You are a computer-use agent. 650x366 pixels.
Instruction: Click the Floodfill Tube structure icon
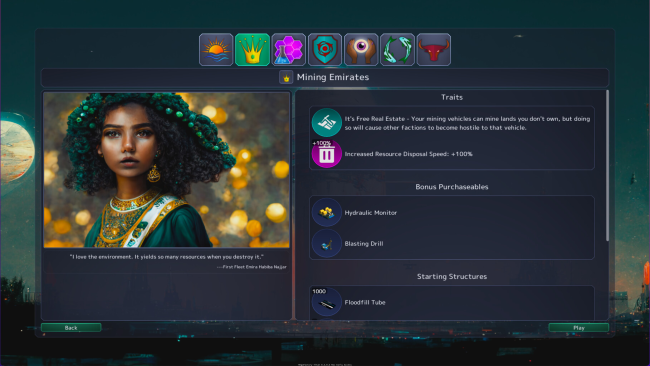pyautogui.click(x=327, y=303)
